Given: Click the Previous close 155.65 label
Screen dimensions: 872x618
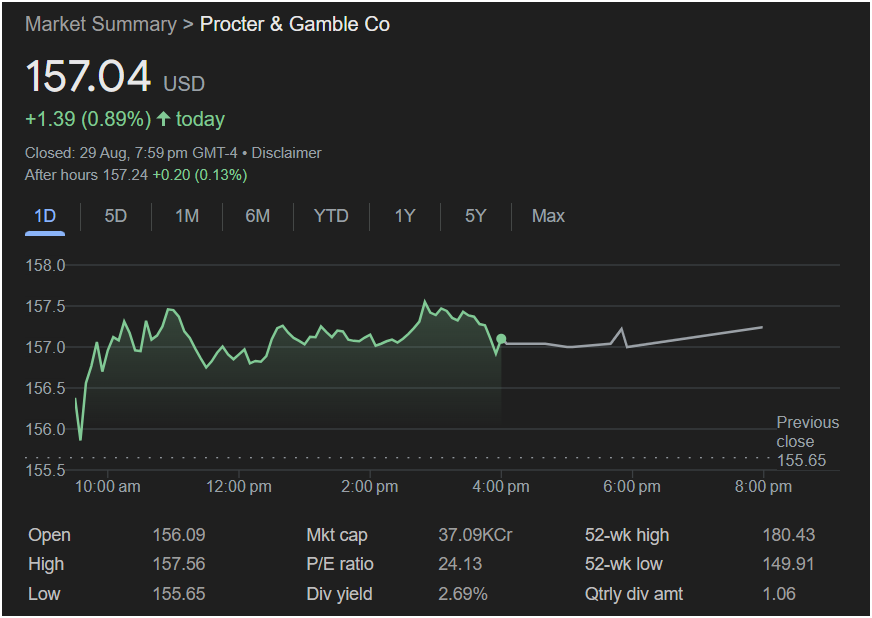Looking at the screenshot, I should [807, 441].
